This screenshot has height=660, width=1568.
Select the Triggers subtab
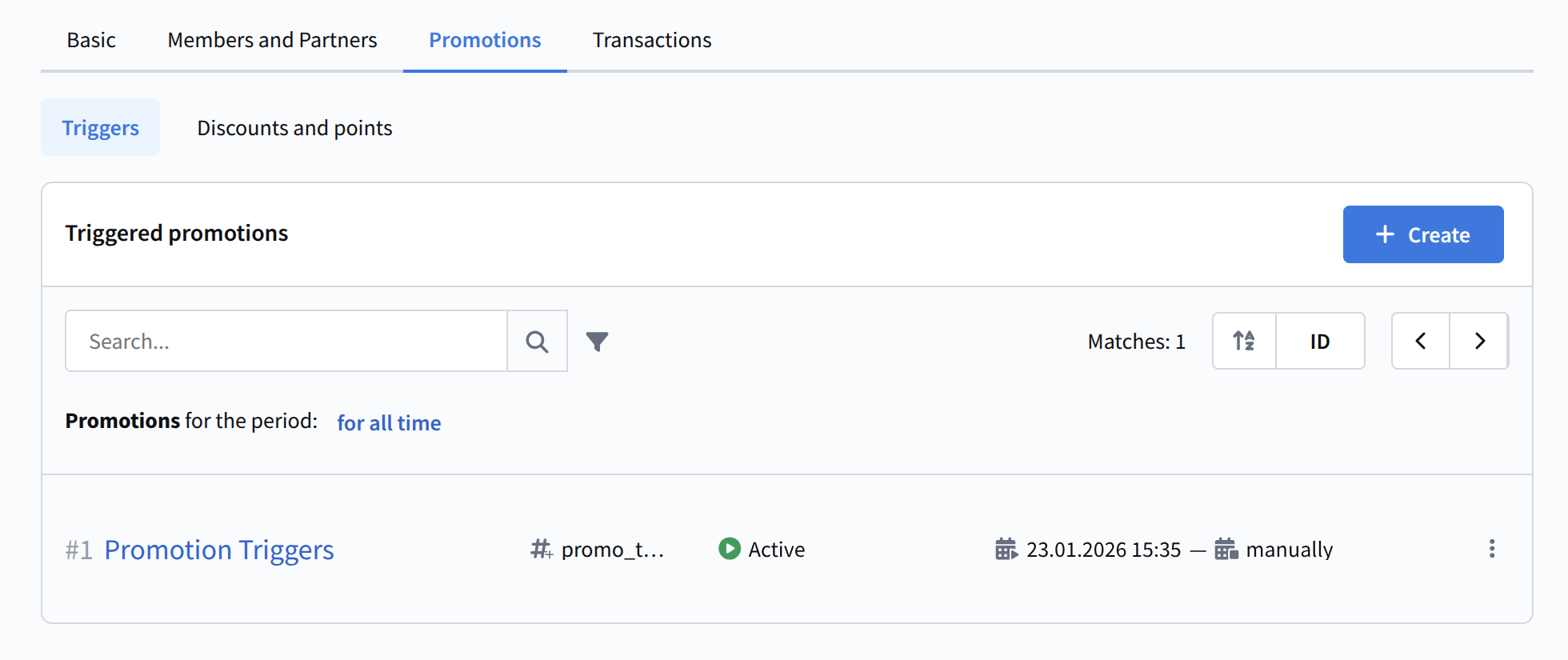pos(101,128)
